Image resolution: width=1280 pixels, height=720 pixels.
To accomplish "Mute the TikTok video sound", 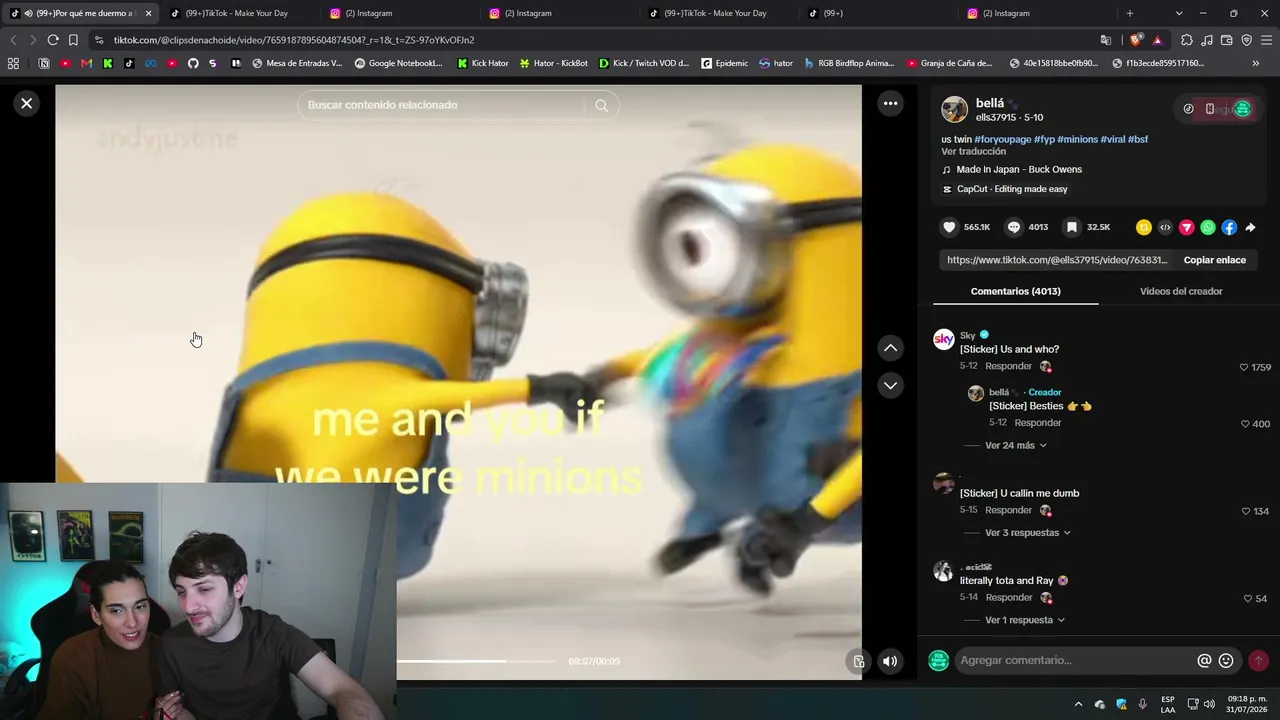I will tap(890, 661).
